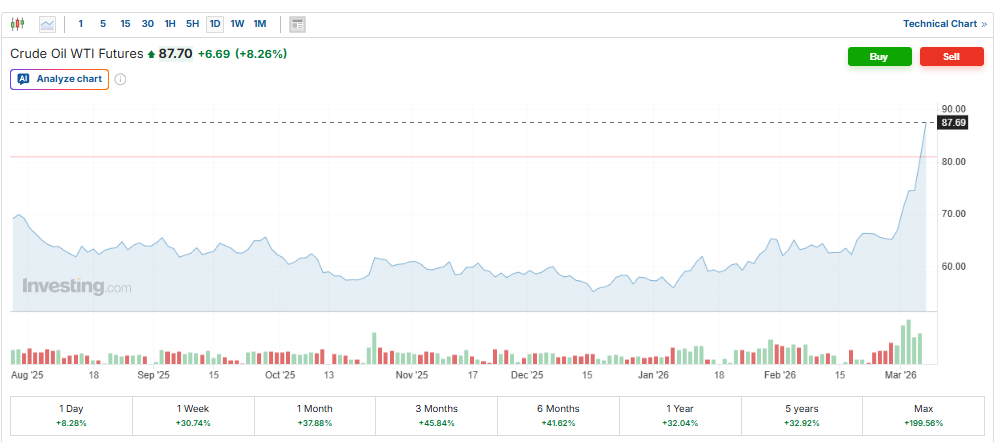
Task: Select the 1W interval
Action: (x=237, y=23)
